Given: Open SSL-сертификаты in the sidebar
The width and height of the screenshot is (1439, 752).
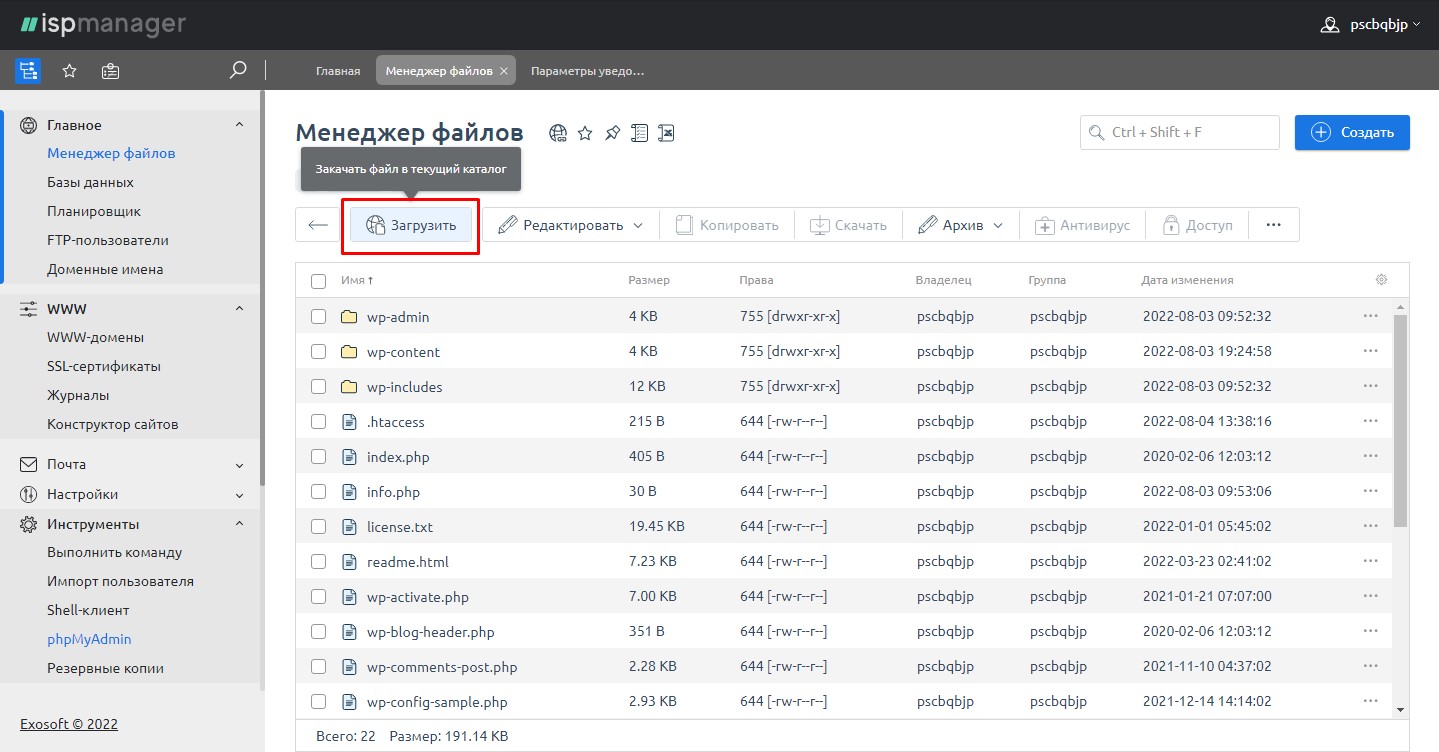Looking at the screenshot, I should pos(104,366).
